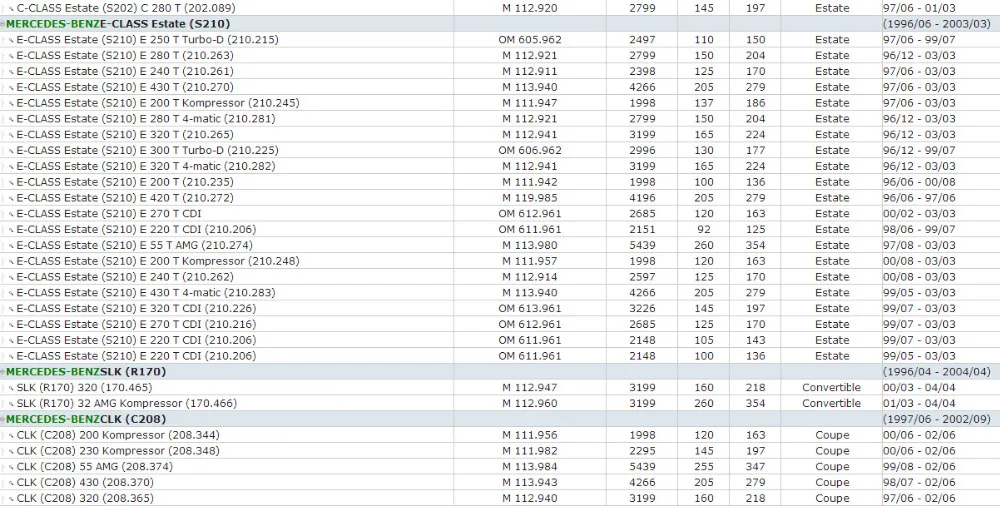
Task: Click engine code OM 613.961
Action: (530, 309)
